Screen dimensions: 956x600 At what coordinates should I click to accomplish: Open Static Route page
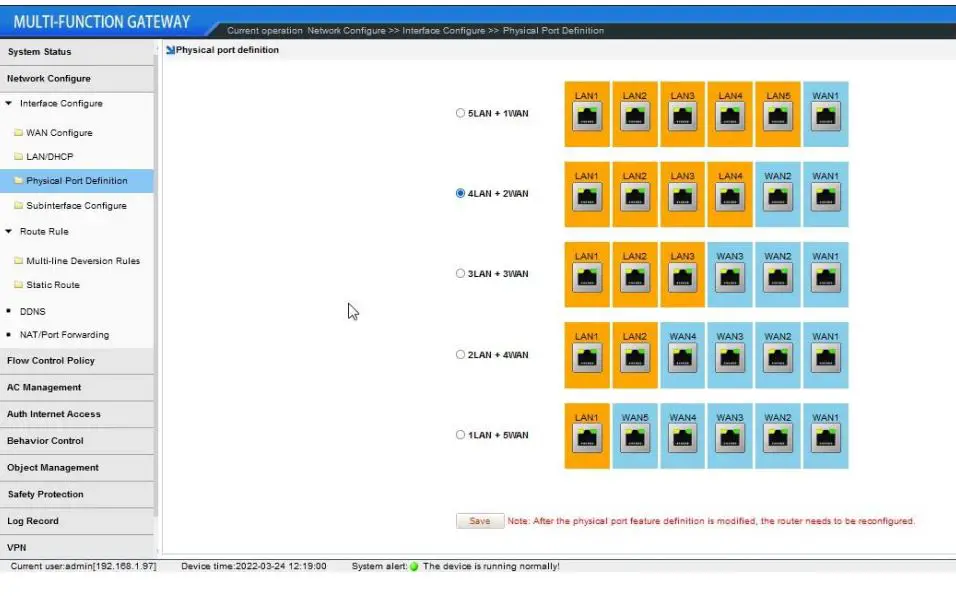pyautogui.click(x=52, y=285)
